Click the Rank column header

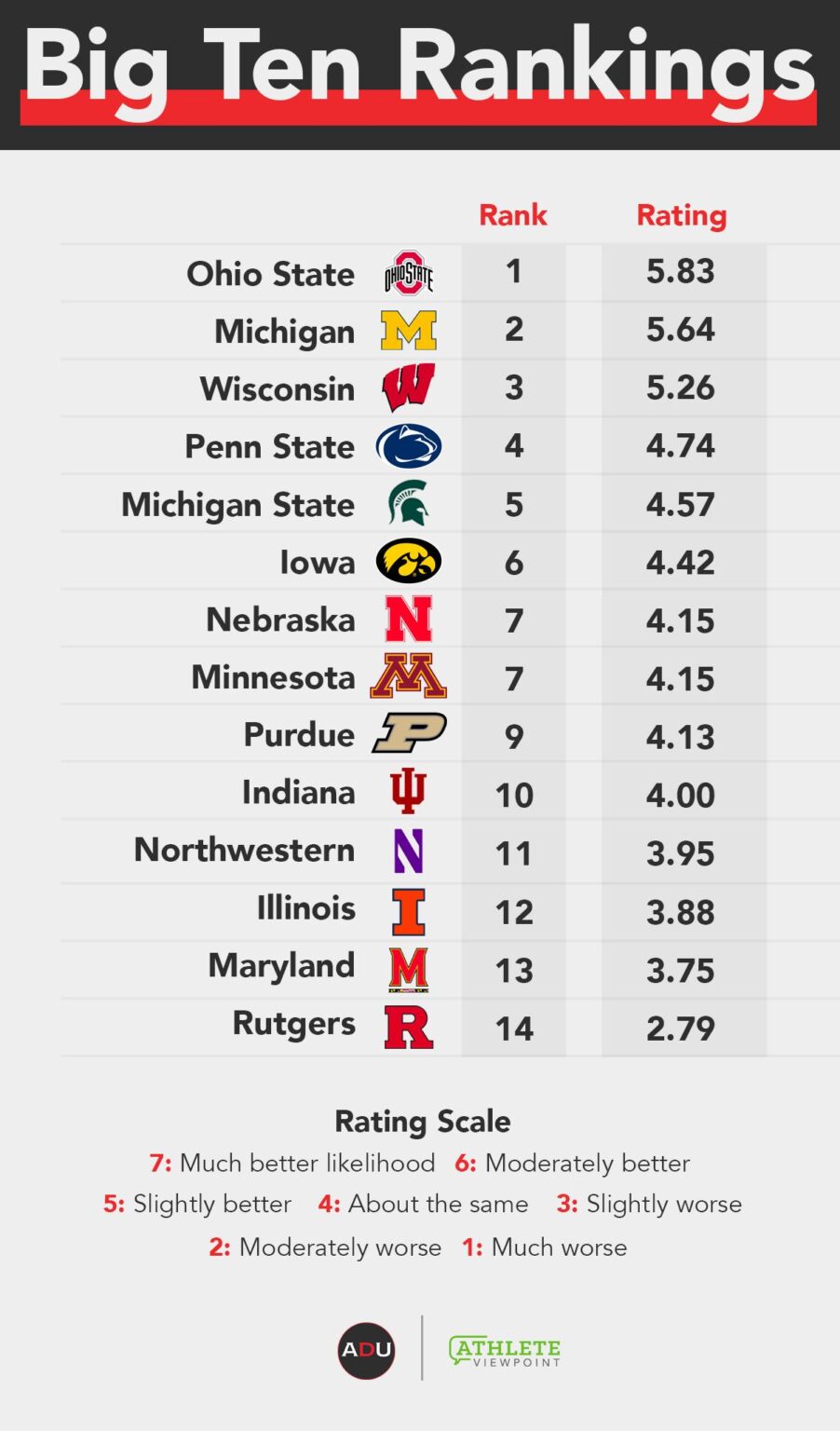point(513,215)
